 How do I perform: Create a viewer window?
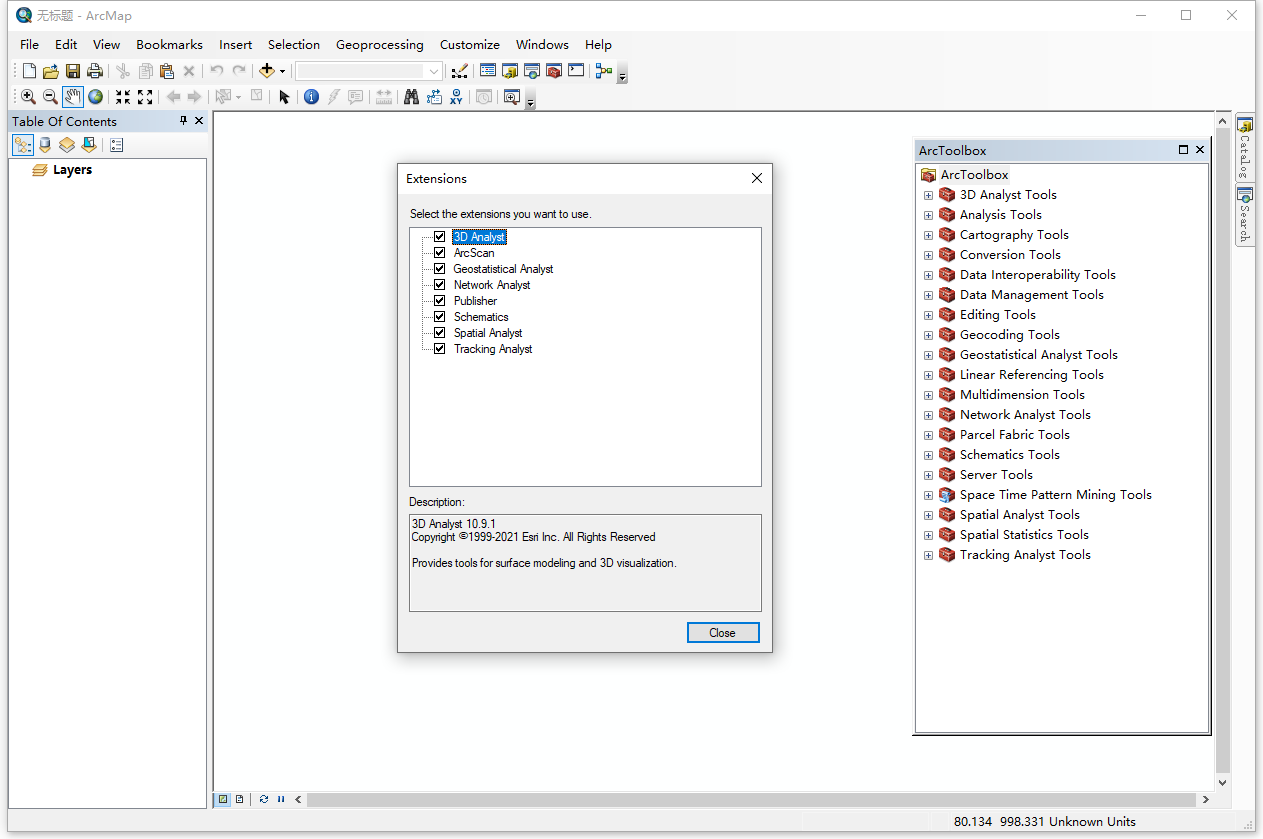tap(512, 97)
